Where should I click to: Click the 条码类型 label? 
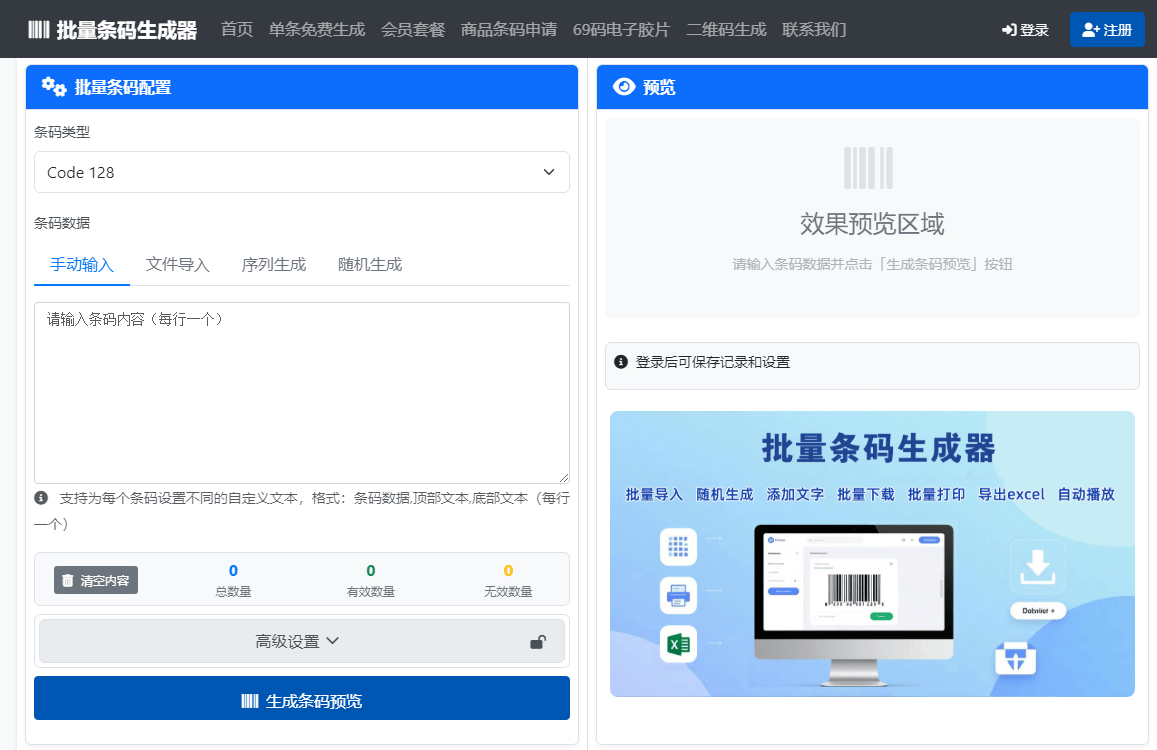click(62, 132)
